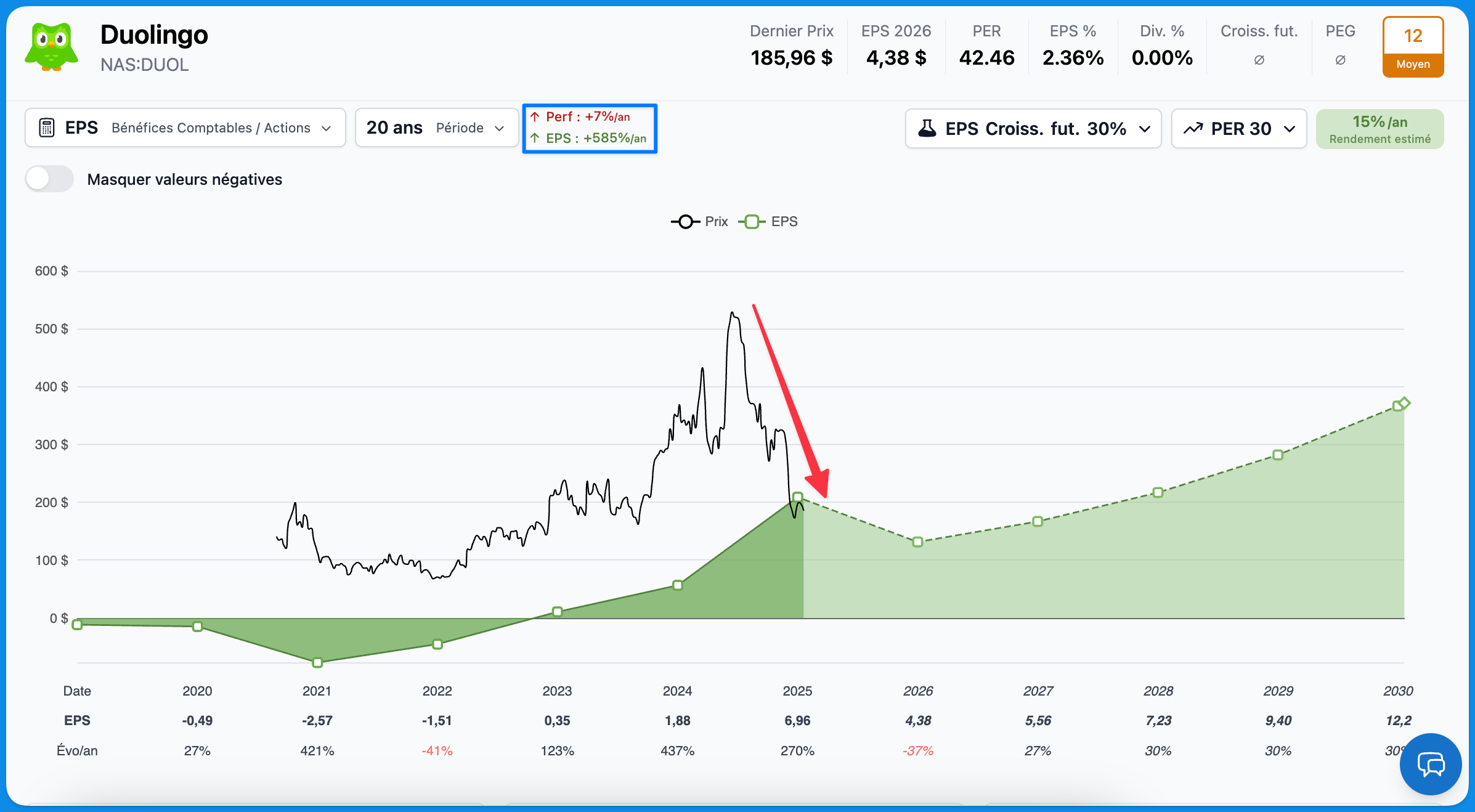
Task: Open the EPS Bénéfices Comptables dropdown
Action: tap(185, 128)
